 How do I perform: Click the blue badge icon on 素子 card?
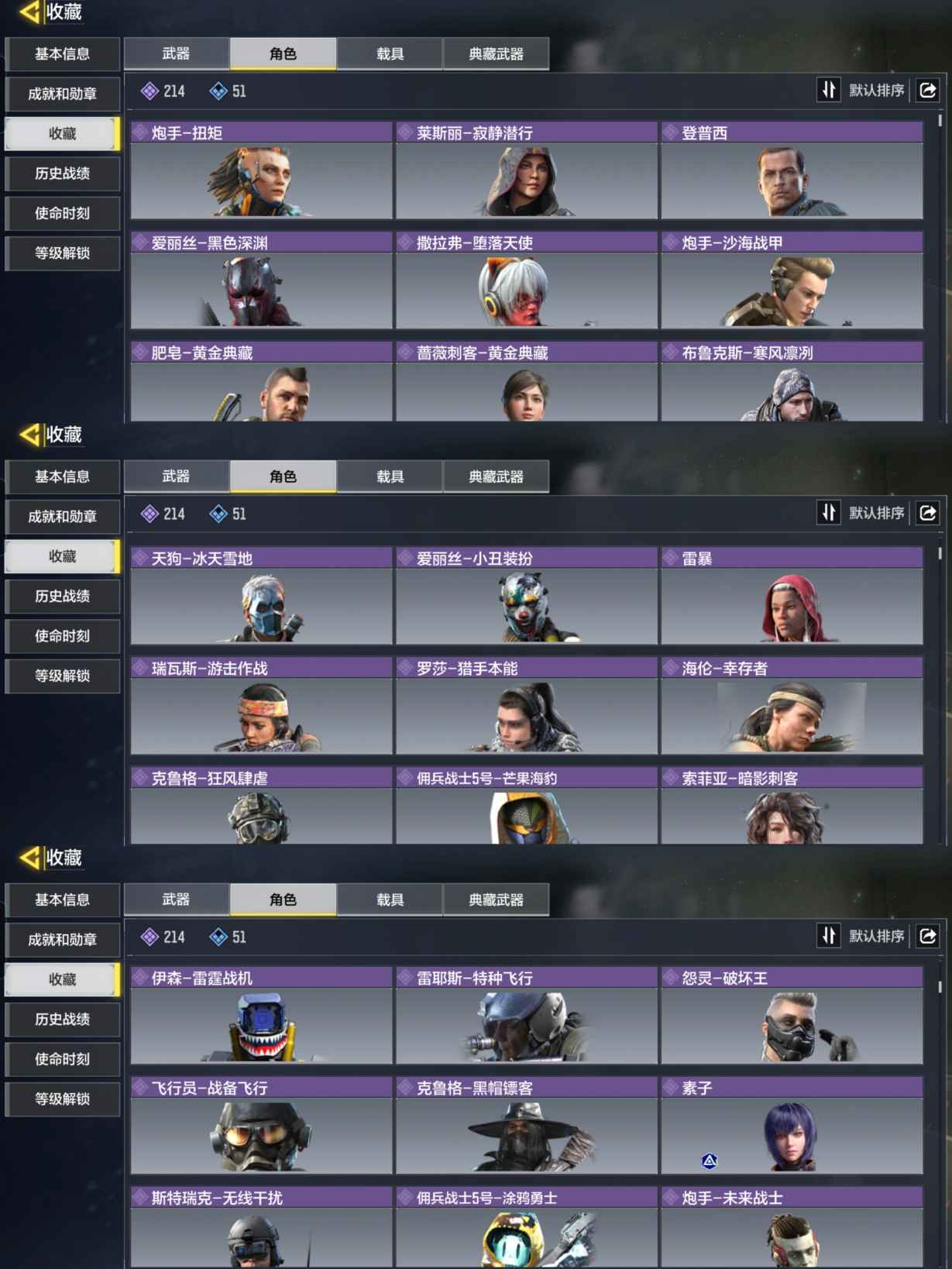(709, 1161)
